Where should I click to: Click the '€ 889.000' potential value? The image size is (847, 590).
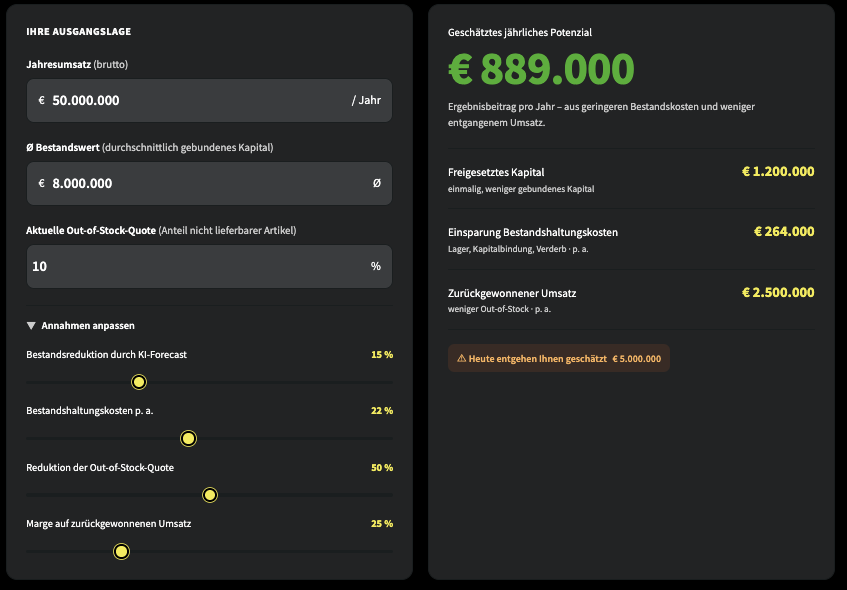tap(541, 69)
